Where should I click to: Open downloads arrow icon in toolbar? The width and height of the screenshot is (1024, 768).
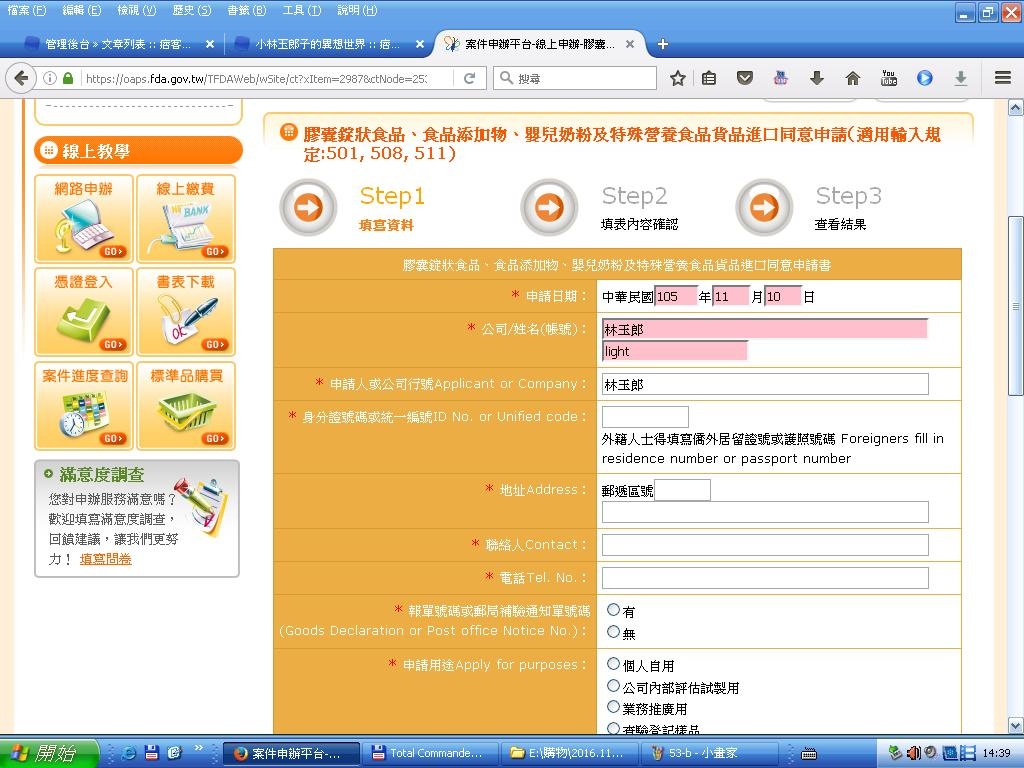(x=816, y=78)
